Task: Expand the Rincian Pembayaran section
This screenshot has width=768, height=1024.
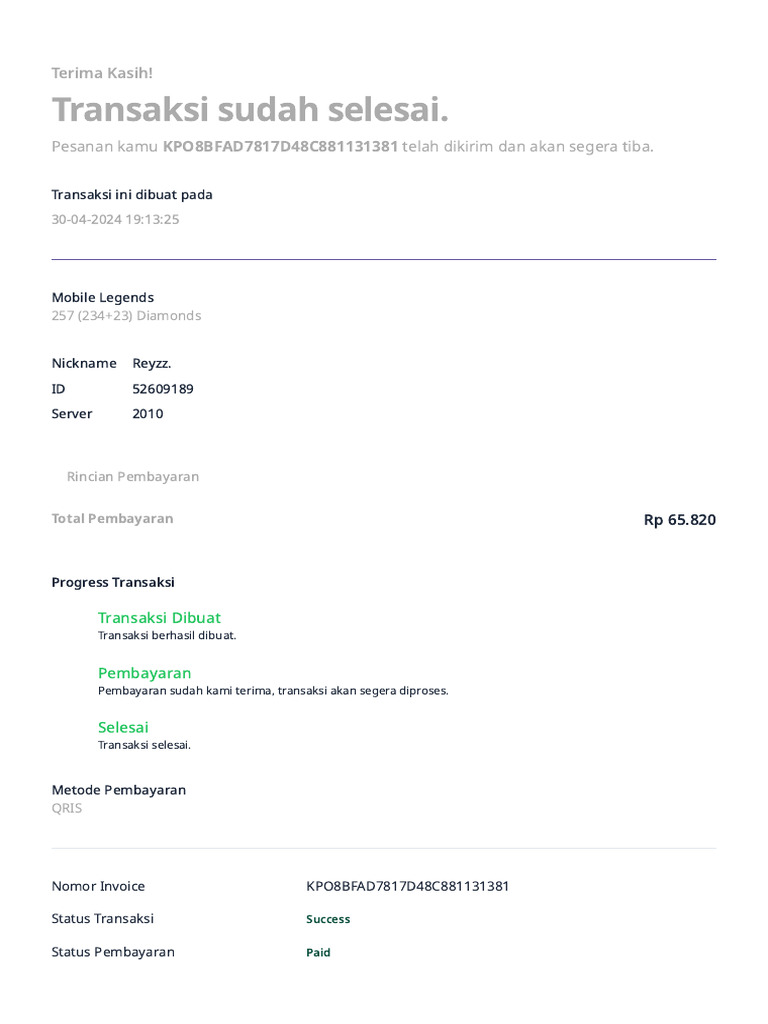Action: click(x=132, y=476)
